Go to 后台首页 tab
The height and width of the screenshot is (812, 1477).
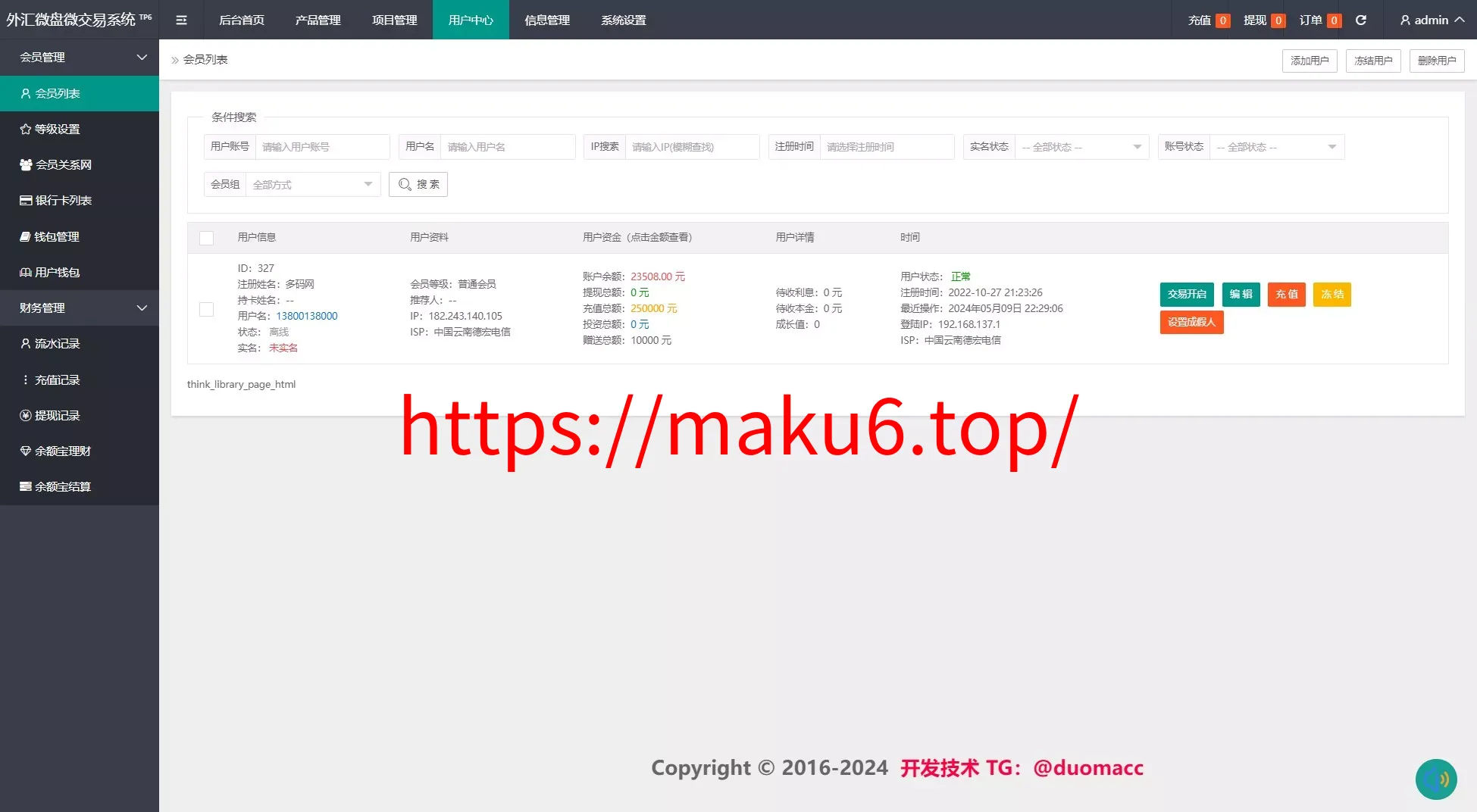(x=242, y=20)
